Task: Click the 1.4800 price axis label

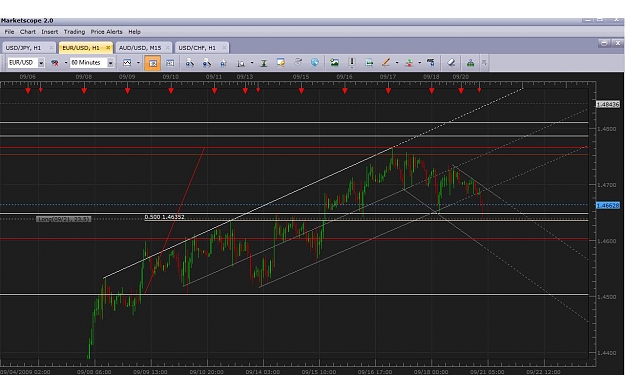Action: pos(607,129)
